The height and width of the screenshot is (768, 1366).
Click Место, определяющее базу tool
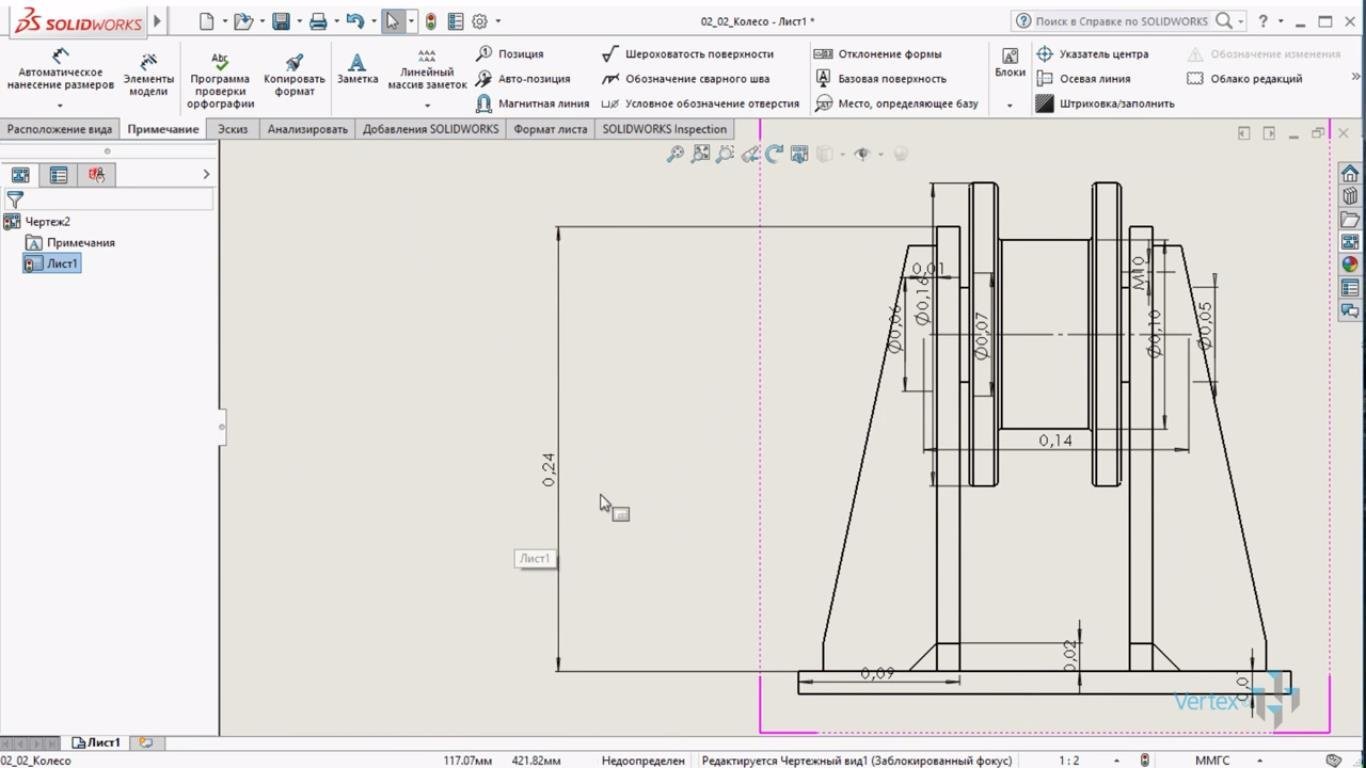pos(897,104)
